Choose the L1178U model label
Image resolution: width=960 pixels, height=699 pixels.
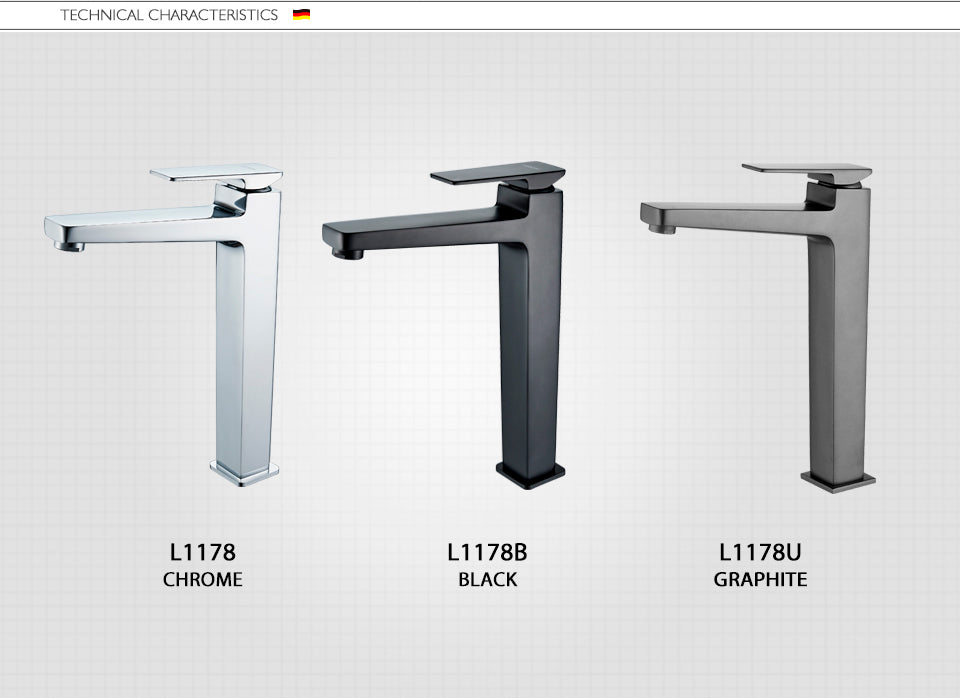760,551
